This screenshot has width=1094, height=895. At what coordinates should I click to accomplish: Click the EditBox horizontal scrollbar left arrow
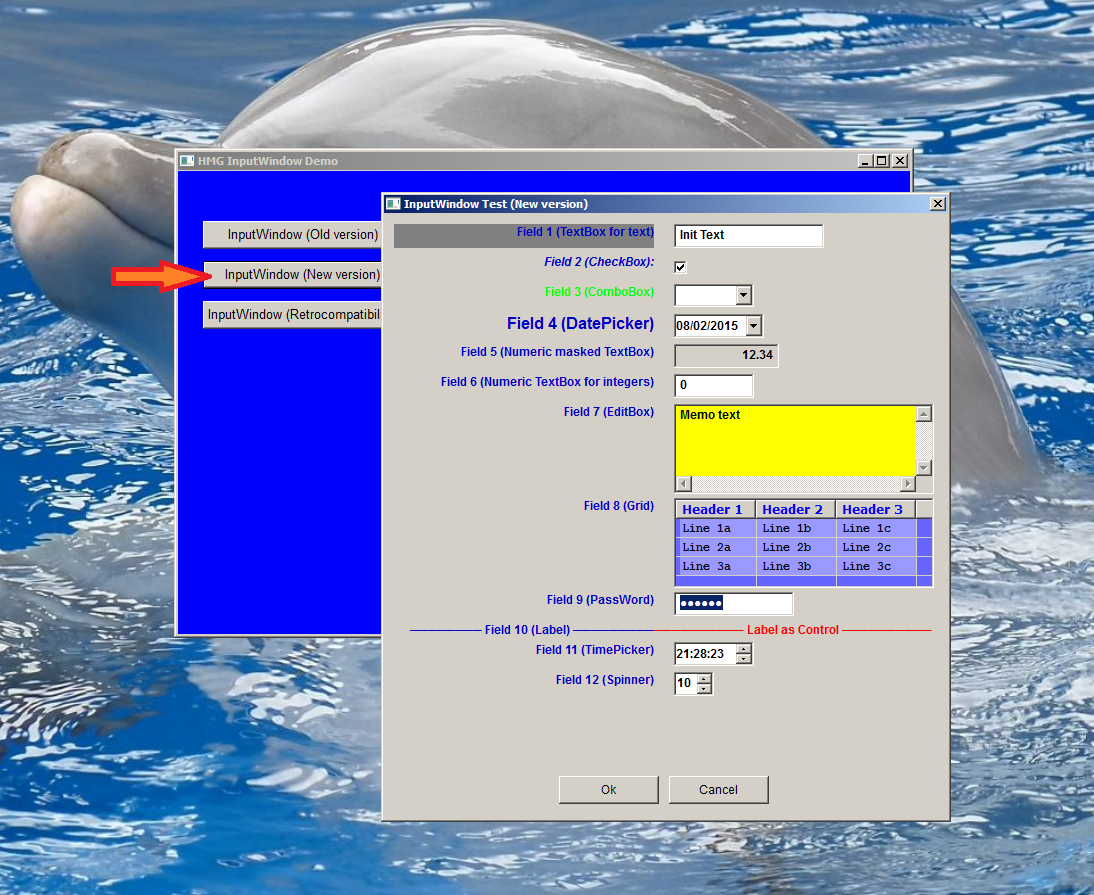(x=682, y=484)
